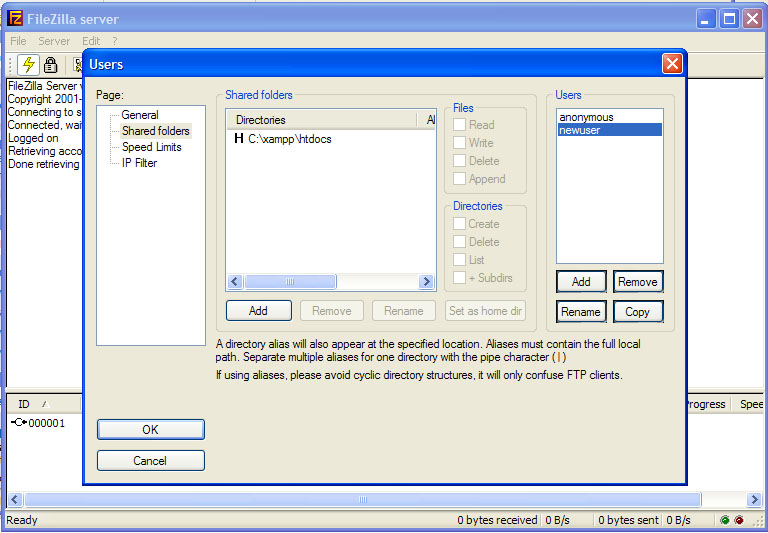768x533 pixels.
Task: Tick the + Subdirs checkbox
Action: coord(459,278)
